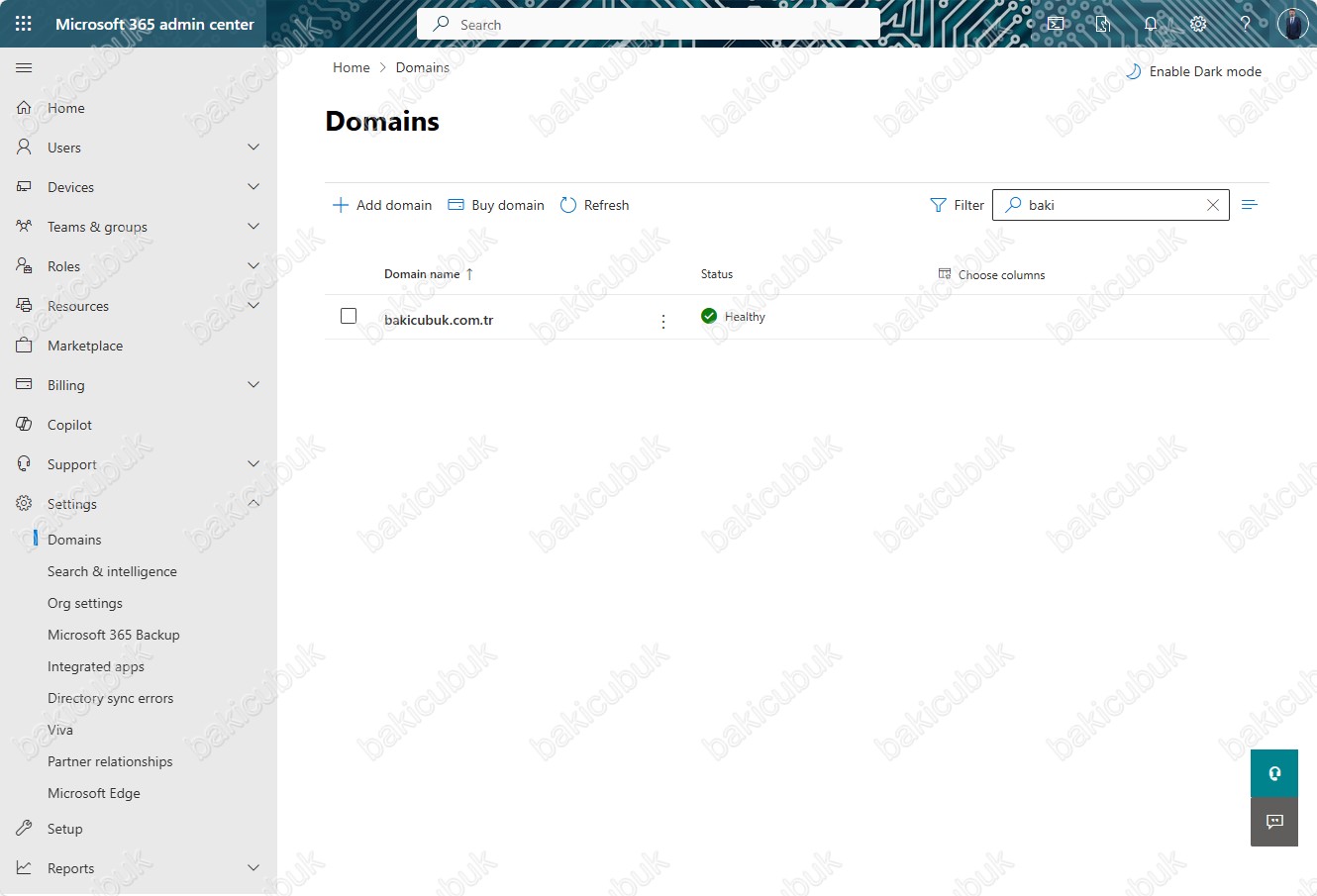Image resolution: width=1317 pixels, height=896 pixels.
Task: Expand the Roles section chevron
Action: (x=253, y=265)
